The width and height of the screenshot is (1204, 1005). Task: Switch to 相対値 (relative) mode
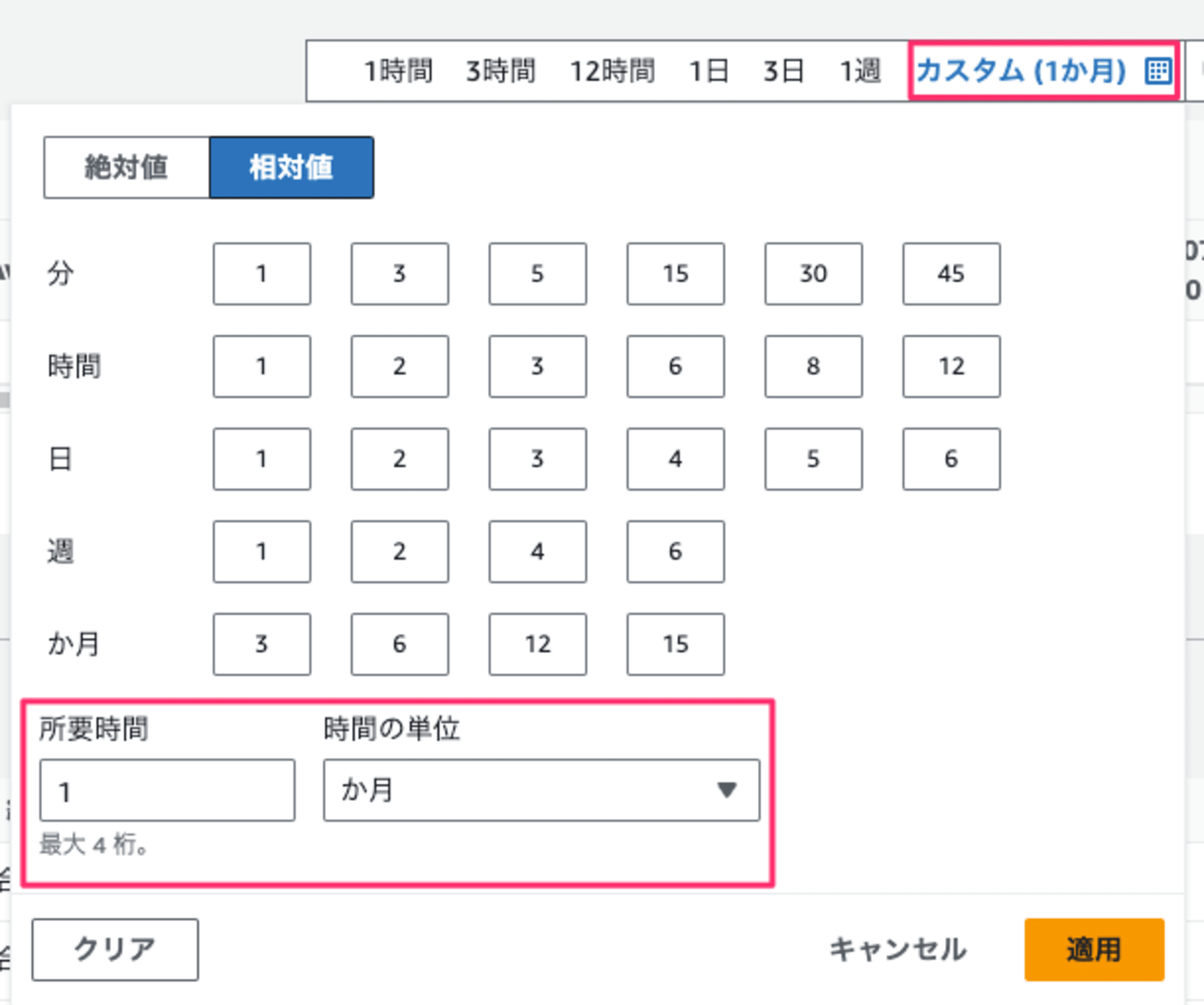coord(291,167)
